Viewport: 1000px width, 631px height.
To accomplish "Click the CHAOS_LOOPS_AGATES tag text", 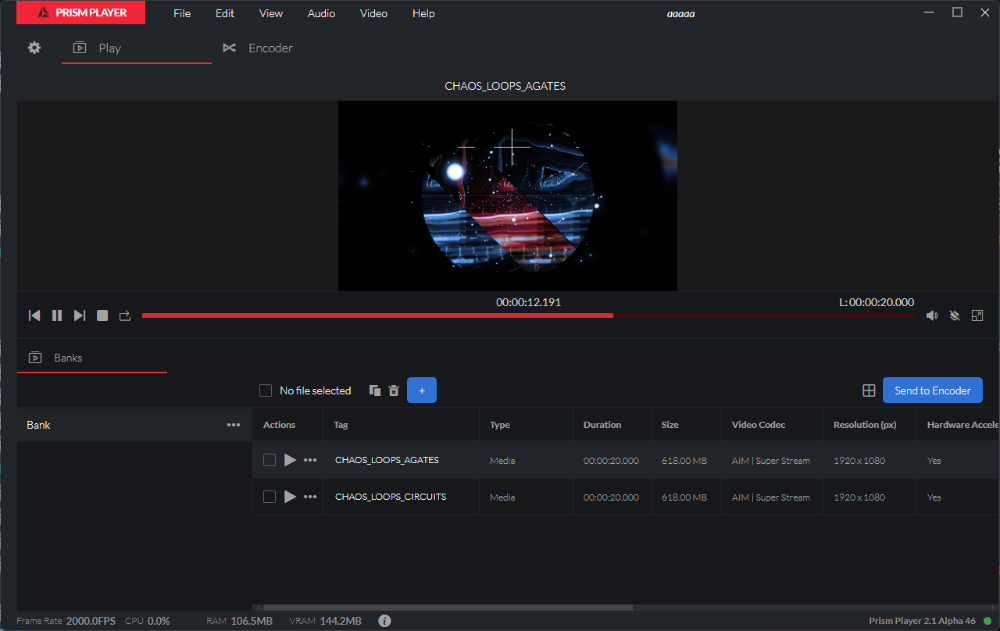I will (x=387, y=460).
